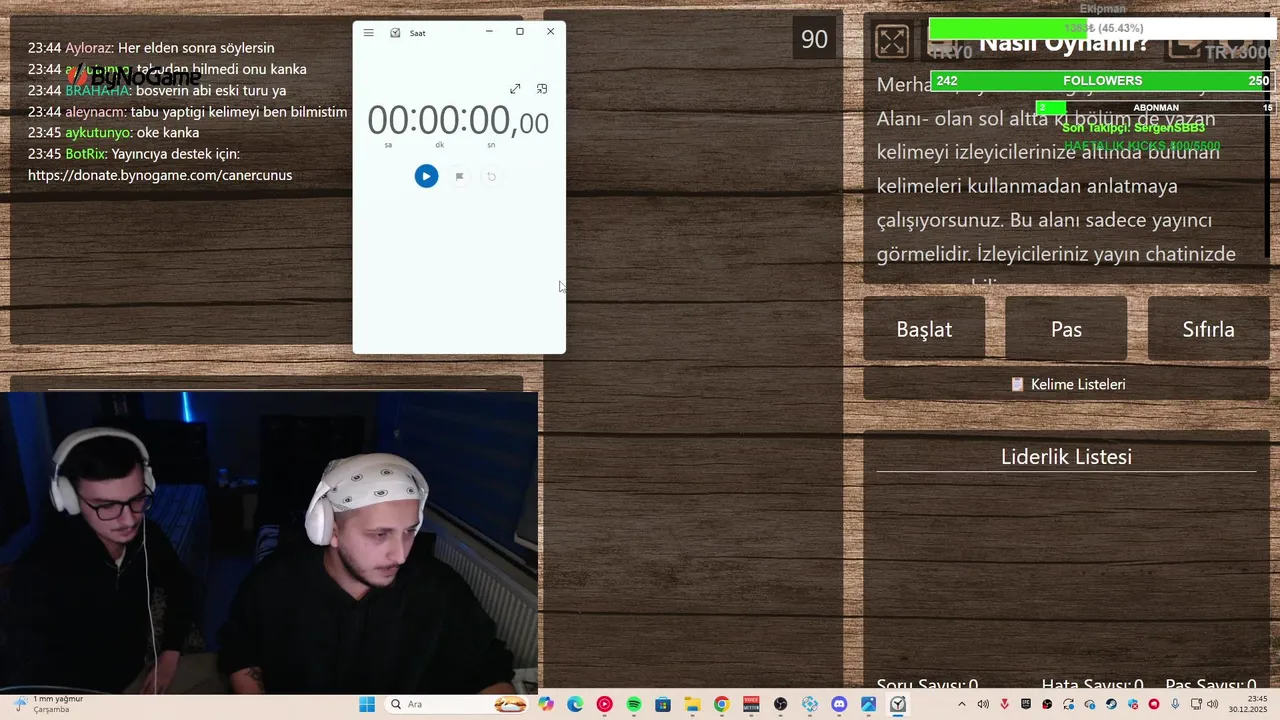The image size is (1280, 720).
Task: Click BotRix username in chat
Action: pyautogui.click(x=85, y=154)
